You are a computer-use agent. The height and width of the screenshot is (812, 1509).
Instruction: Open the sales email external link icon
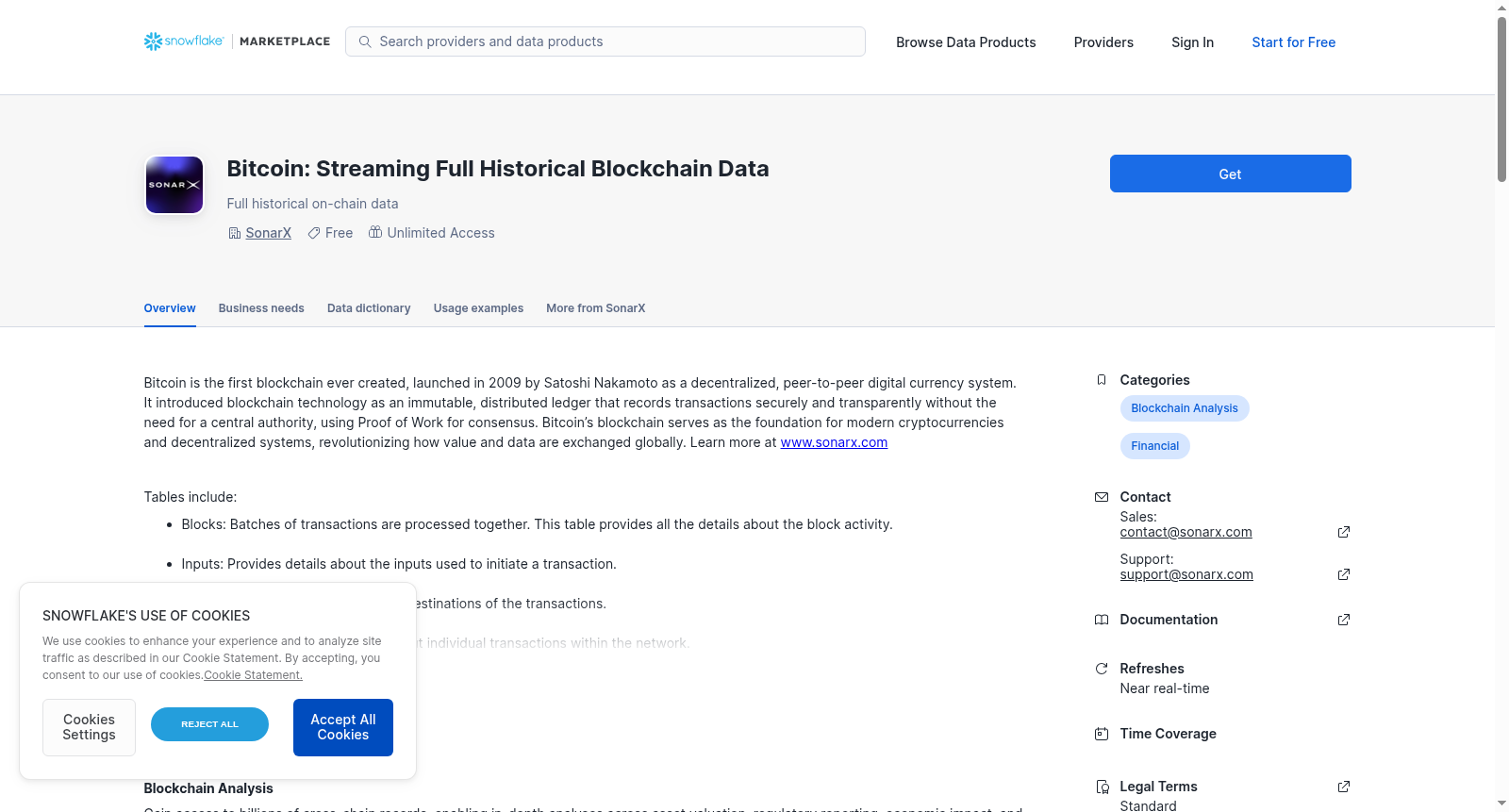point(1344,532)
